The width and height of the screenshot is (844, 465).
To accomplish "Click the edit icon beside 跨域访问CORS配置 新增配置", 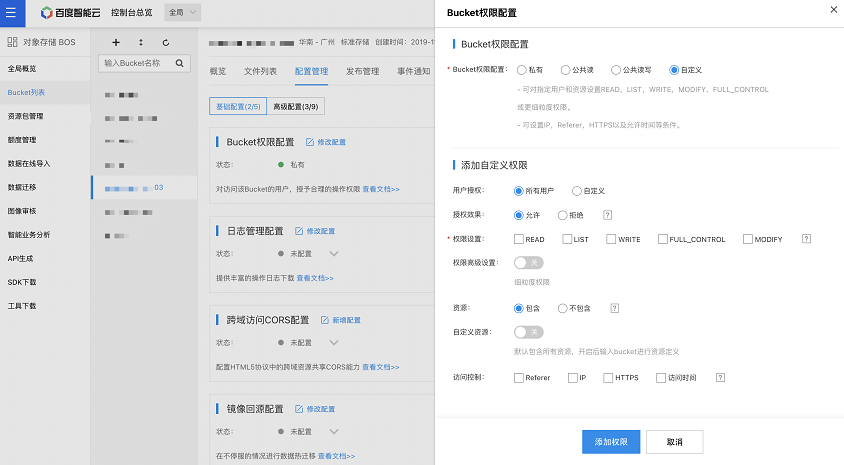I will [x=325, y=320].
